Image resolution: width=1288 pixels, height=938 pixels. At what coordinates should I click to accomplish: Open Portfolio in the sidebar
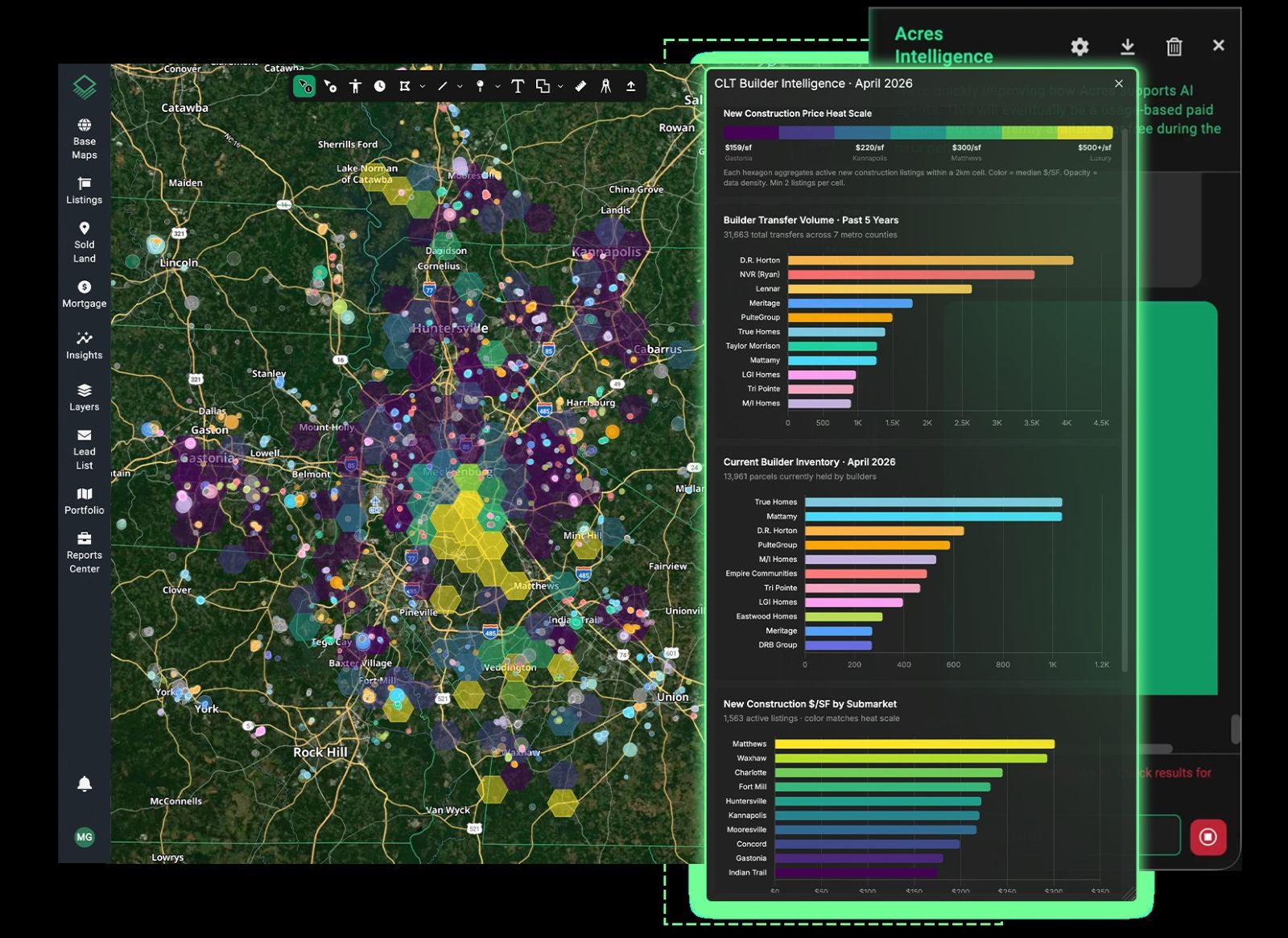(x=85, y=501)
